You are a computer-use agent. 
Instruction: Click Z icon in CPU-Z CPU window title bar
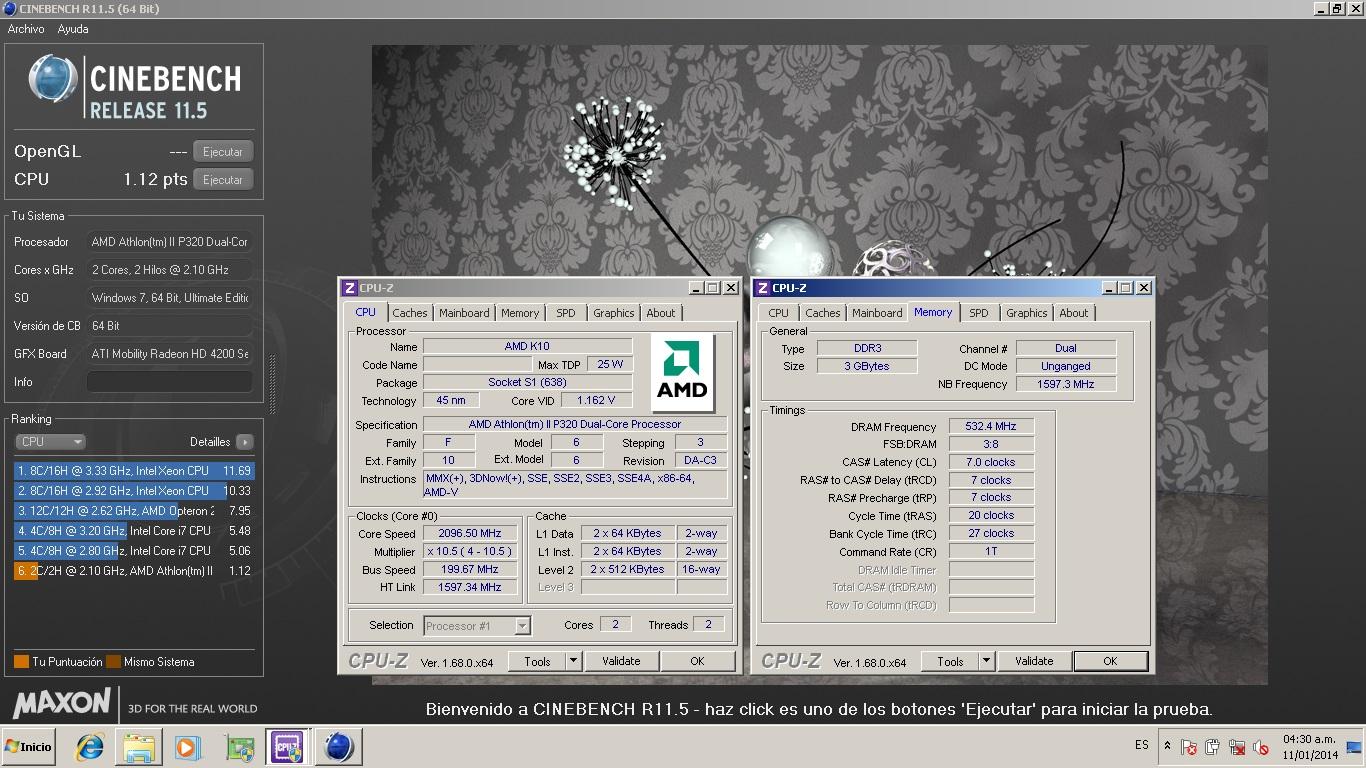tap(350, 288)
